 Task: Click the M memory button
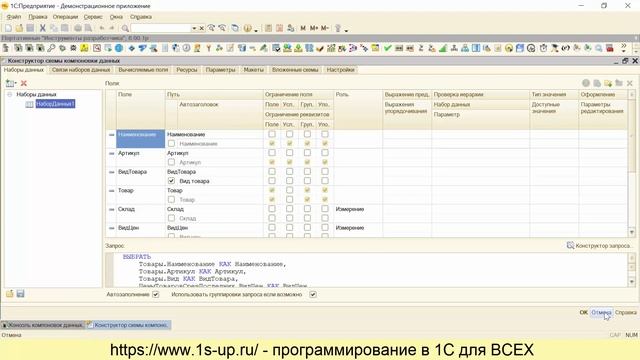click(x=303, y=28)
